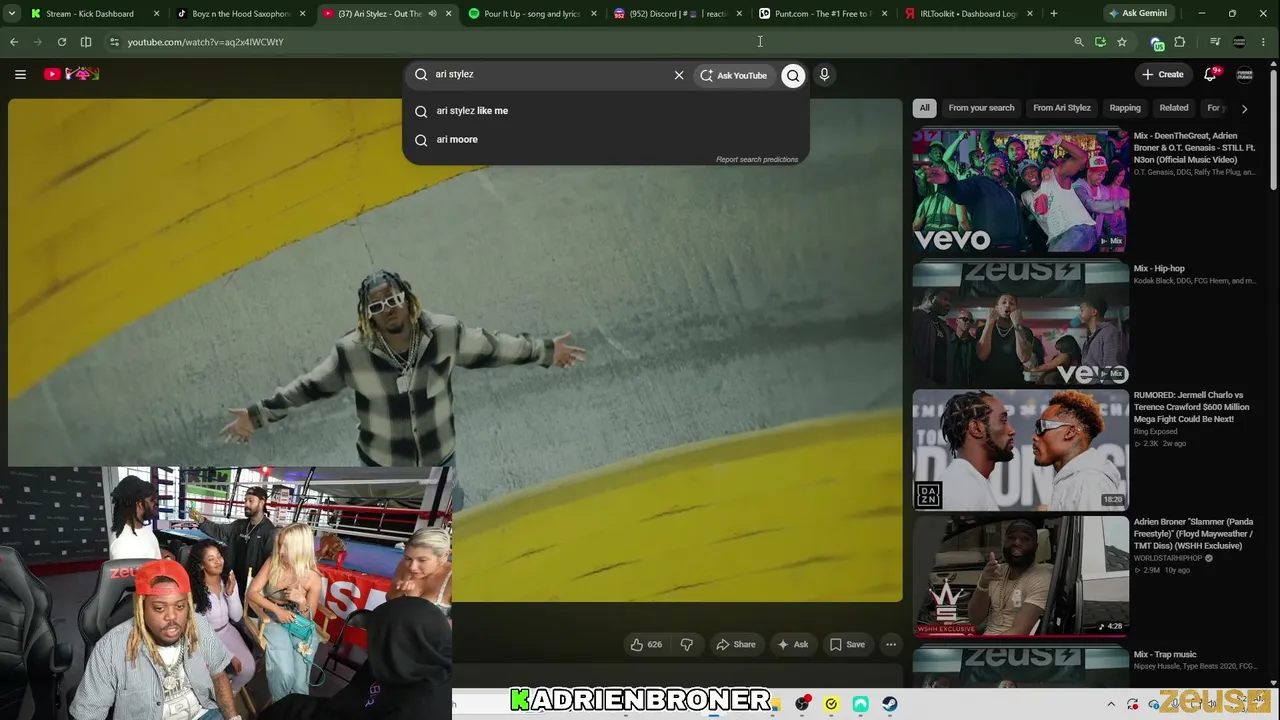Open the YouTube guide hamburger menu
This screenshot has height=720, width=1280.
coord(20,74)
